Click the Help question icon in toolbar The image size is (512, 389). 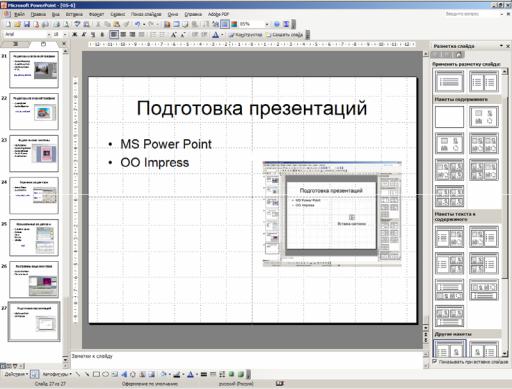277,24
